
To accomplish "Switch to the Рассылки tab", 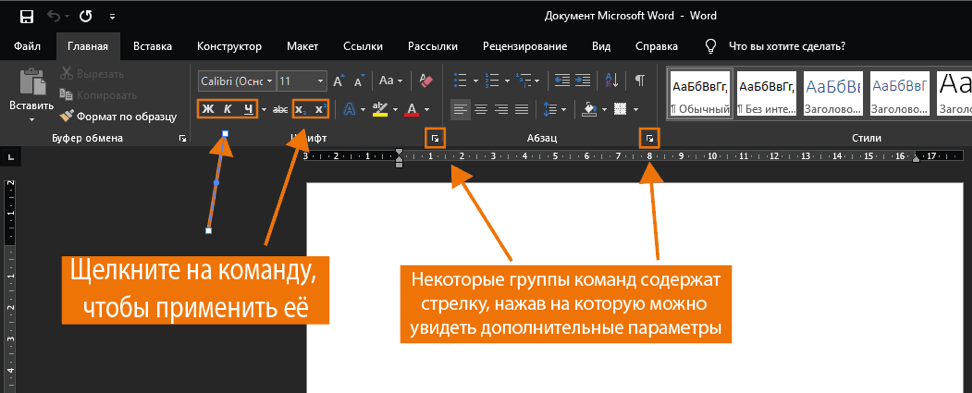I will [433, 46].
